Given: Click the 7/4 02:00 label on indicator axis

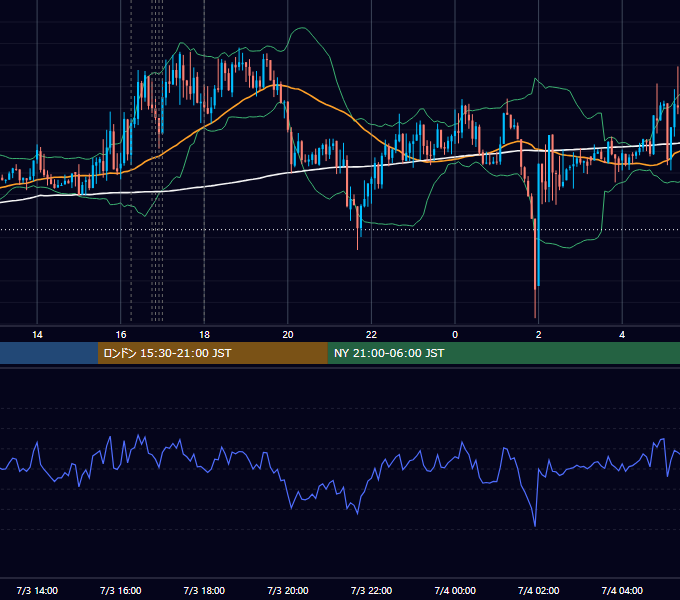Looking at the screenshot, I should coord(538,590).
